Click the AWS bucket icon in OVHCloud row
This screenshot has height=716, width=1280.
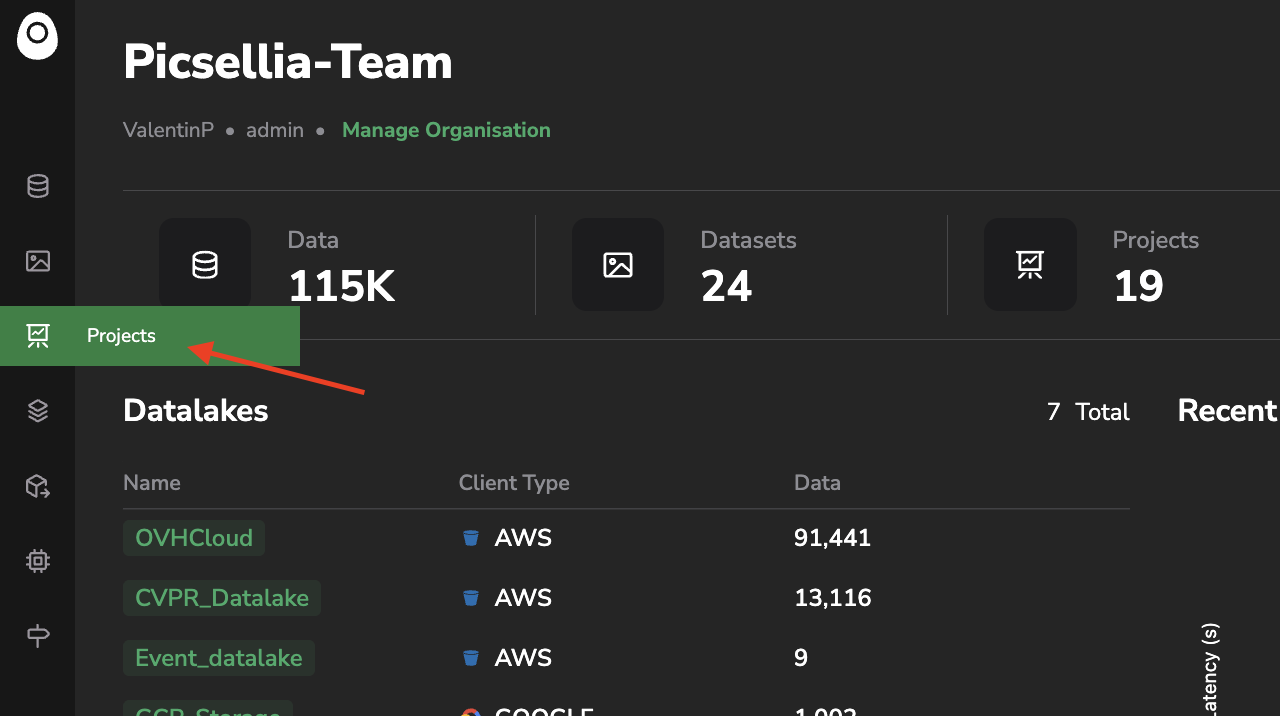(x=470, y=538)
